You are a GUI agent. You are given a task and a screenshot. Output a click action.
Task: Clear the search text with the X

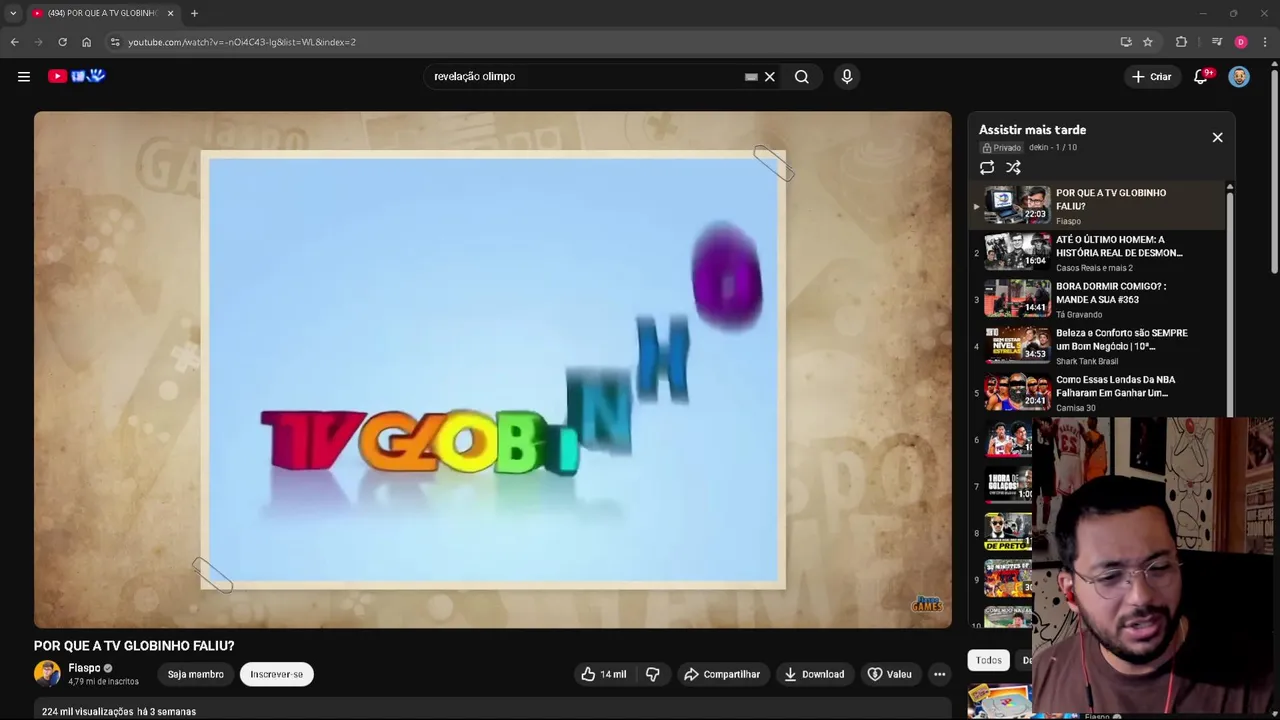770,77
